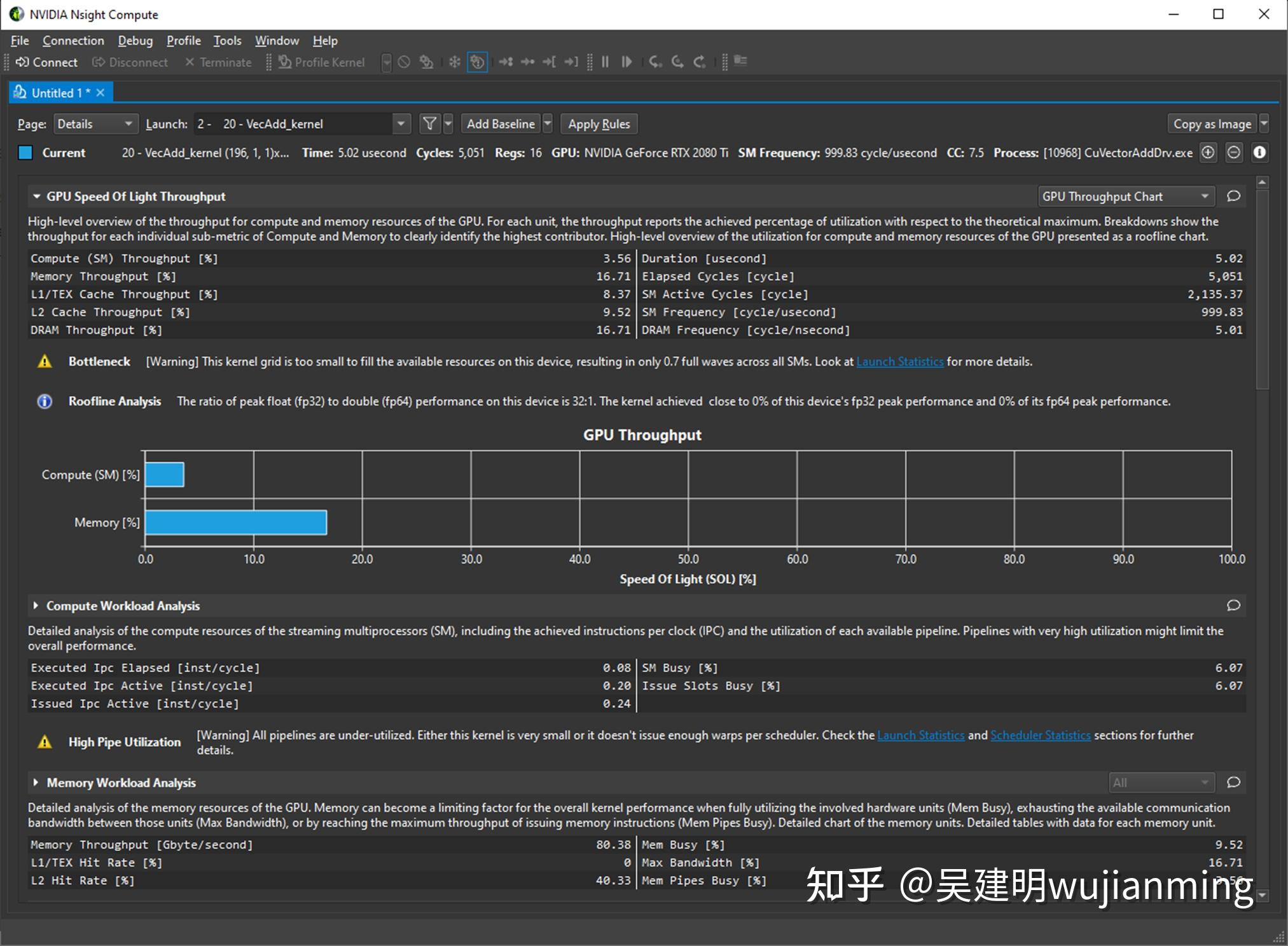Open the Page Details dropdown
Viewport: 1288px width, 946px height.
(x=95, y=123)
